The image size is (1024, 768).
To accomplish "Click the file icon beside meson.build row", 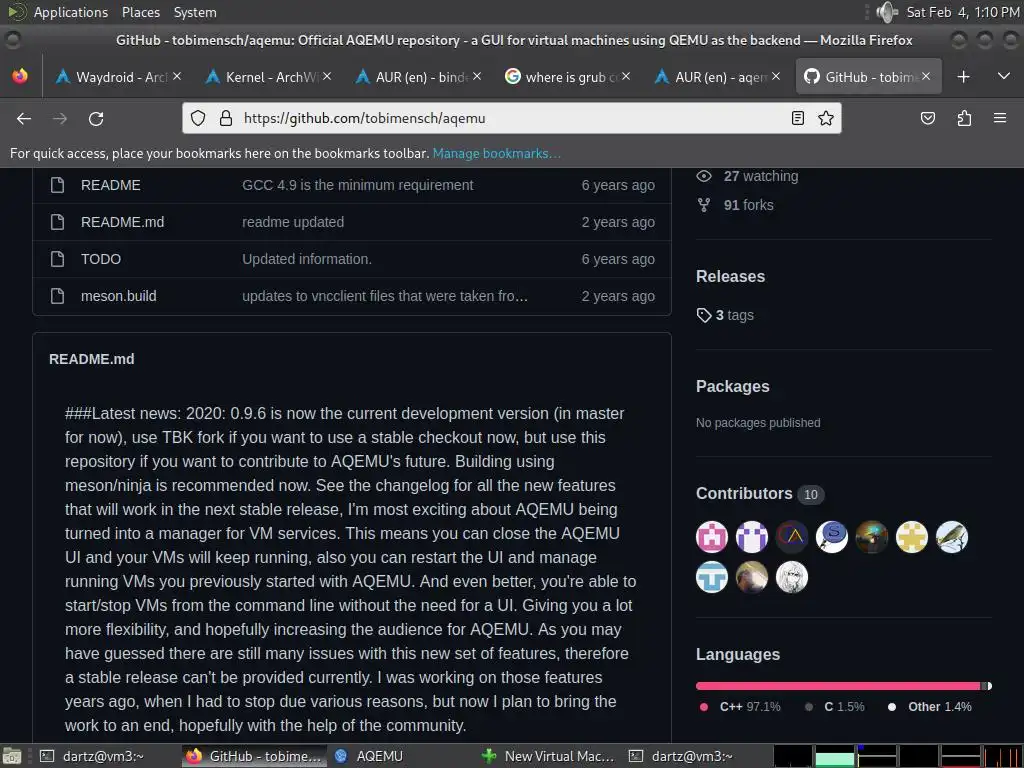I will point(57,296).
